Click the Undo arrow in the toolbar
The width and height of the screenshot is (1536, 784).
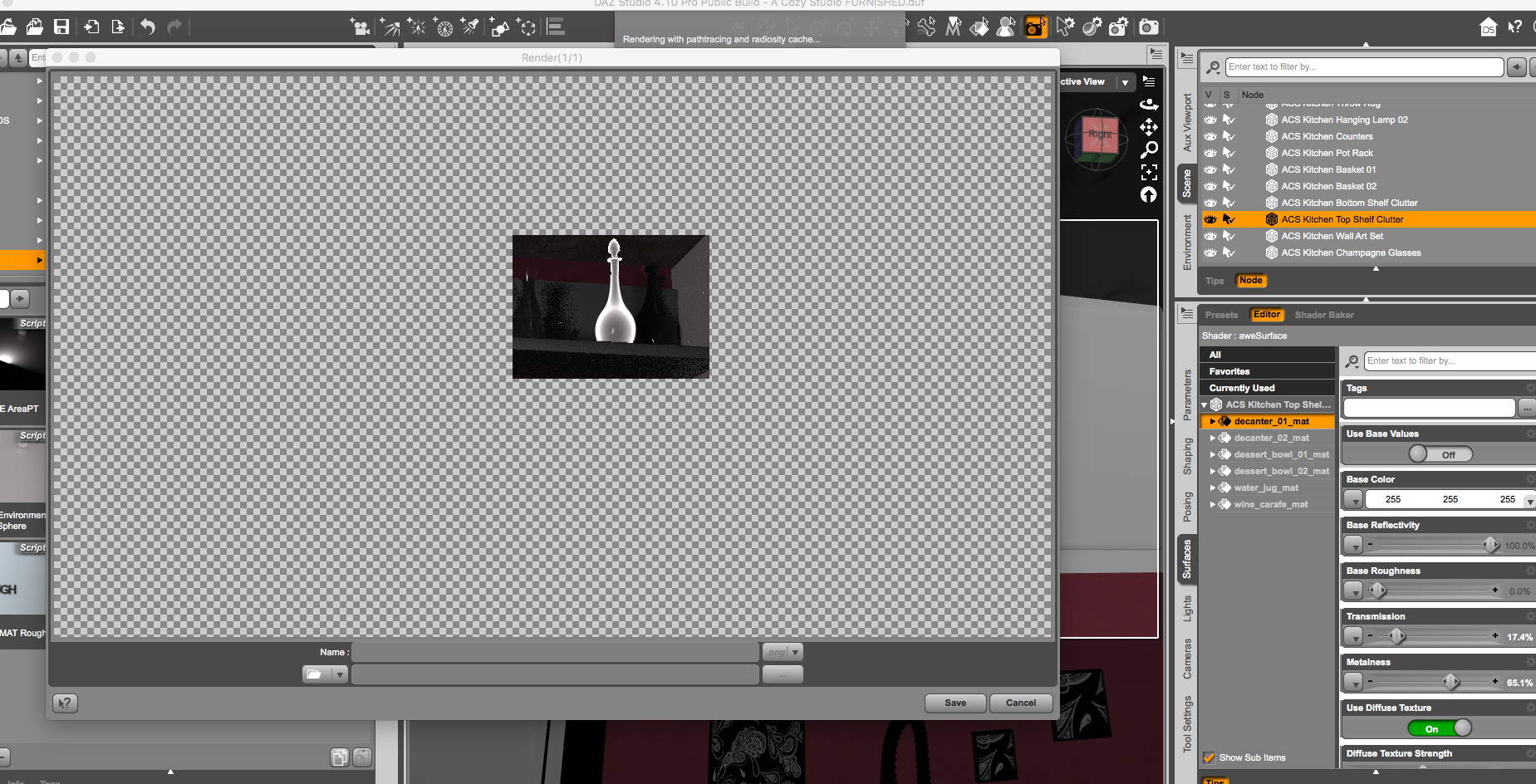[148, 27]
